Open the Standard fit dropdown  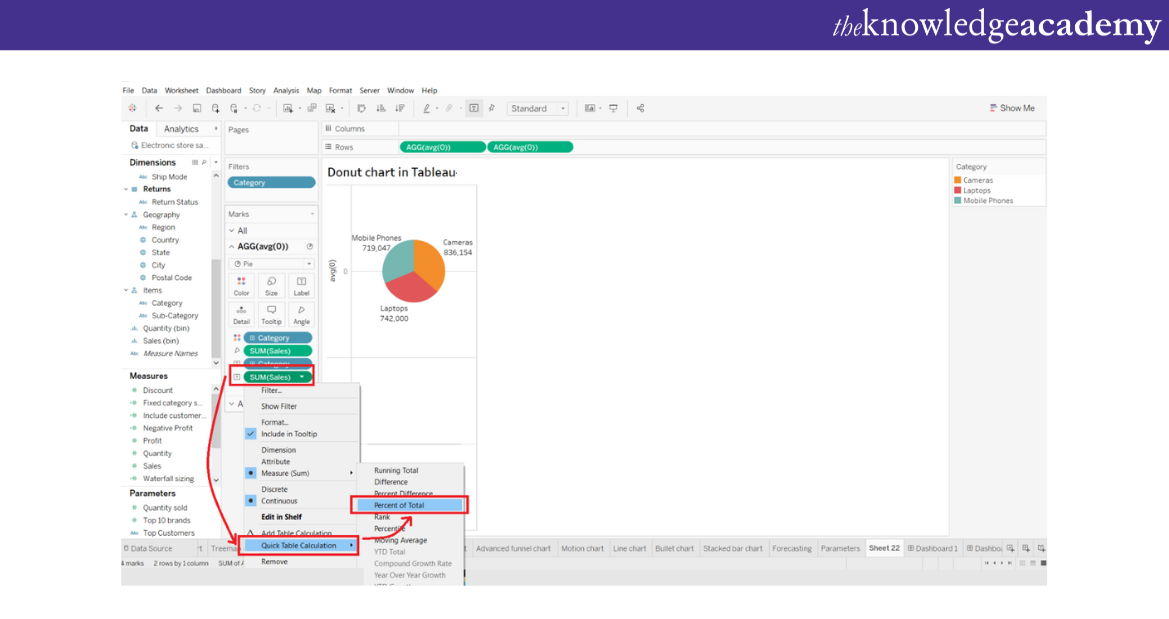pos(538,108)
